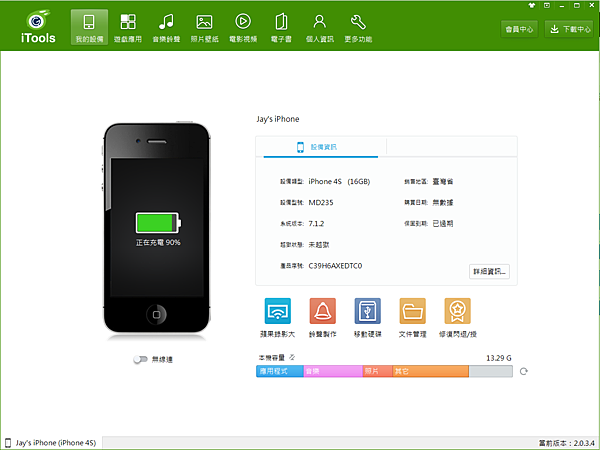This screenshot has width=600, height=450.
Task: Click the sales region 臺灣省 value
Action: coord(443,181)
